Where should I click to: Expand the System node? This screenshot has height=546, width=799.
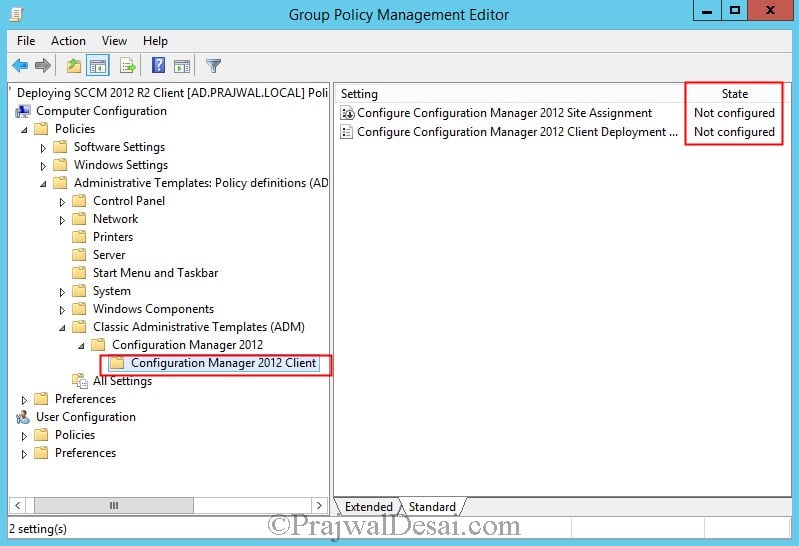click(62, 292)
